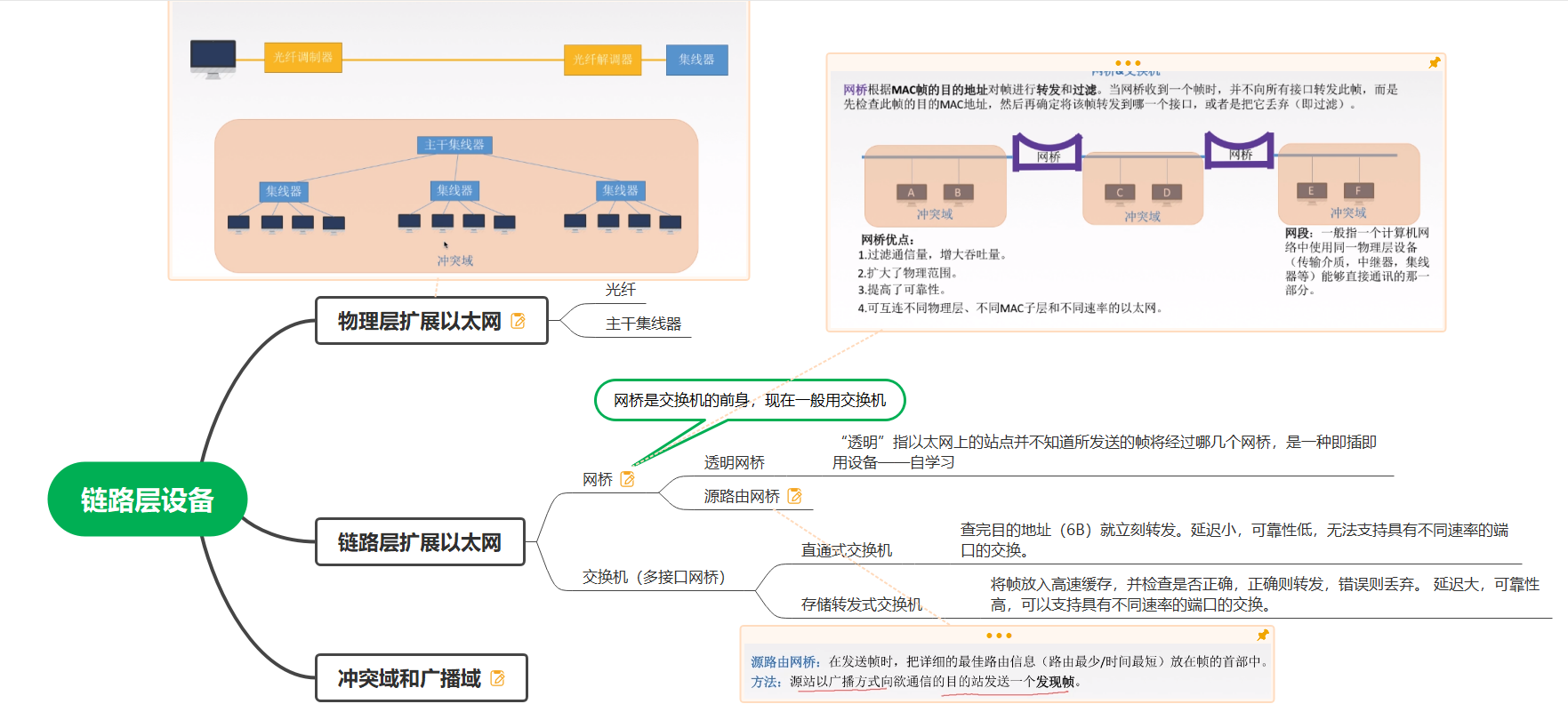Click the 光纤调制器 box in the image
The height and width of the screenshot is (704, 1568).
click(x=303, y=58)
